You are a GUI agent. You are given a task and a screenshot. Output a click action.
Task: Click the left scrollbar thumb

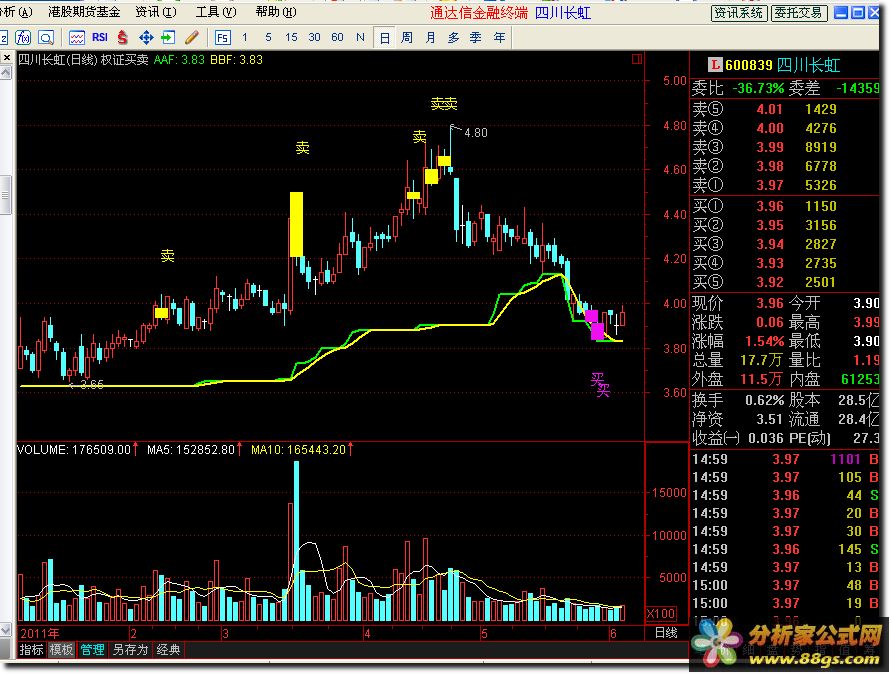click(x=6, y=195)
